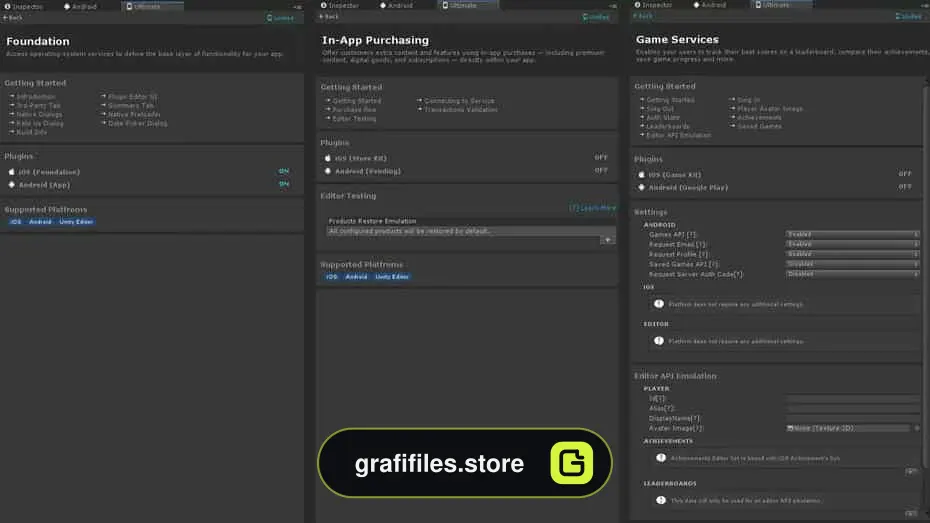
Task: Click the object picker circle next to Avatar Image
Action: (916, 428)
